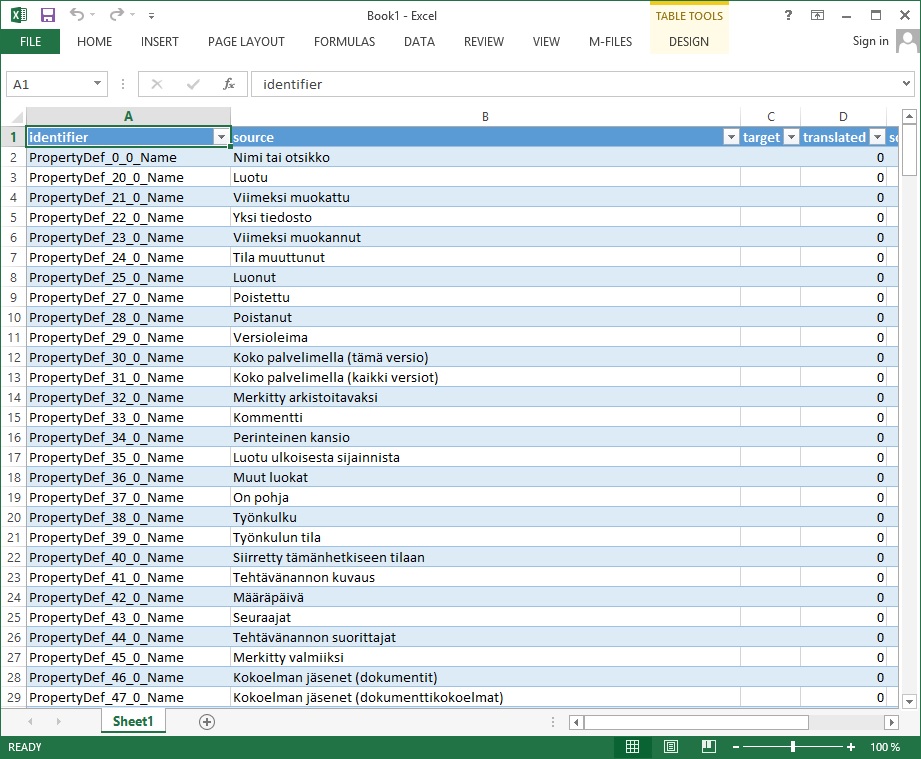The height and width of the screenshot is (759, 921).
Task: Add a new sheet with plus icon
Action: pyautogui.click(x=207, y=722)
